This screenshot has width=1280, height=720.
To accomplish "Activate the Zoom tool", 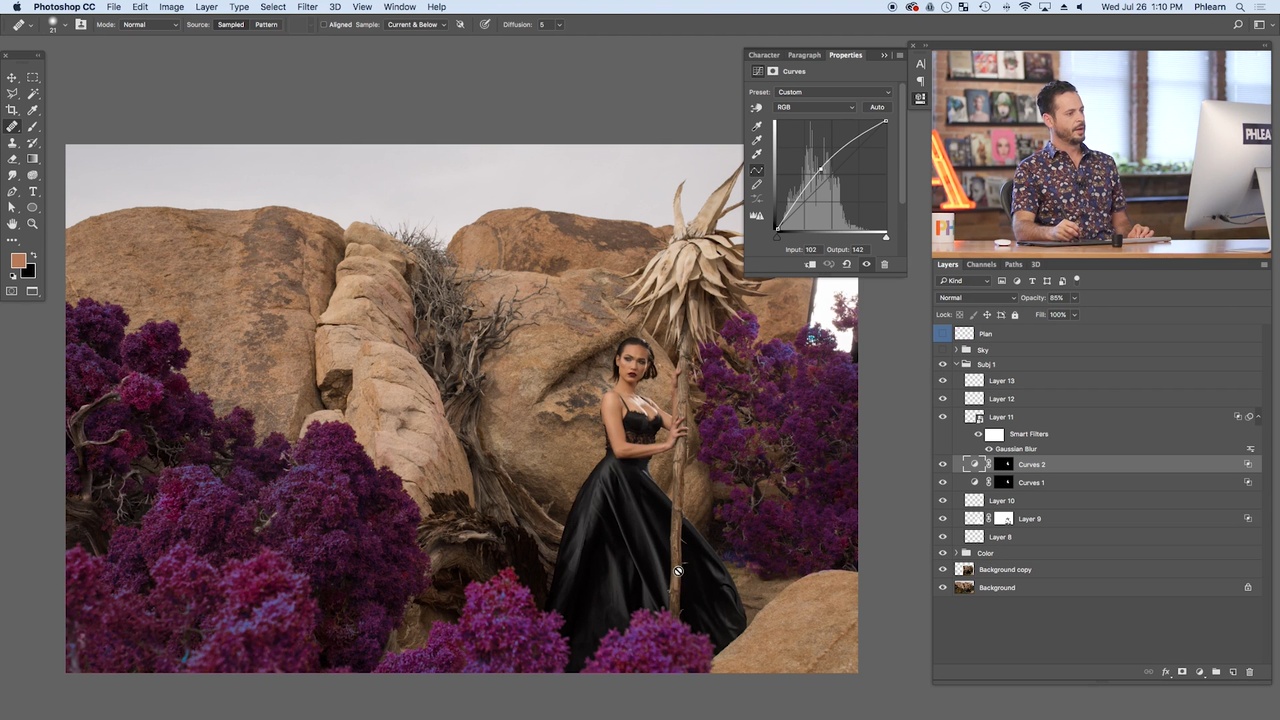I will [x=33, y=224].
